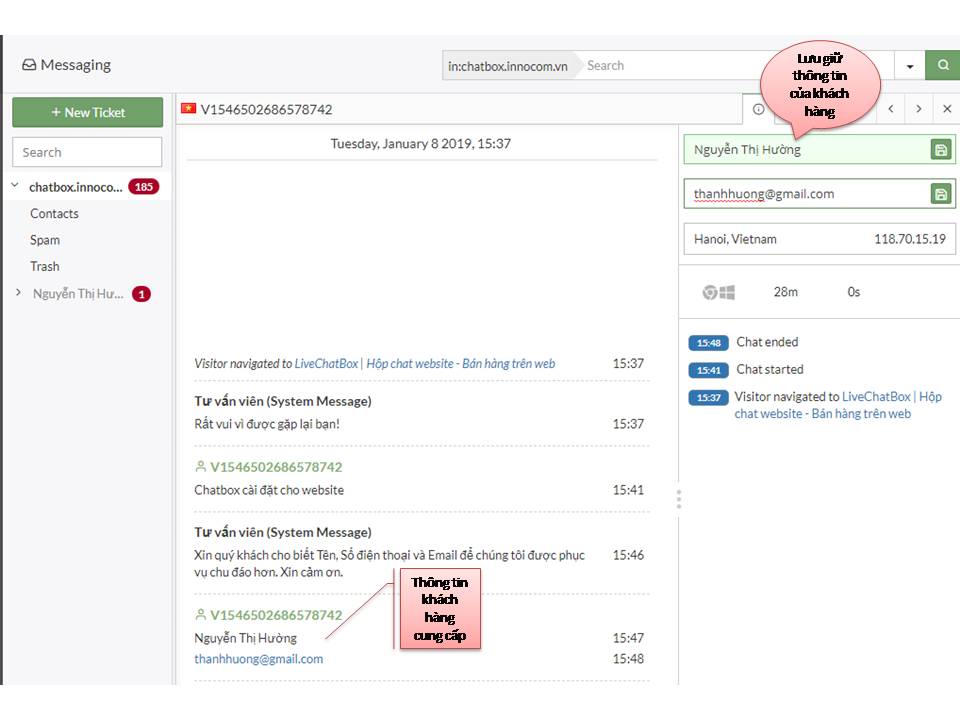Open the search options dropdown arrow
This screenshot has width=960, height=720.
tap(910, 66)
